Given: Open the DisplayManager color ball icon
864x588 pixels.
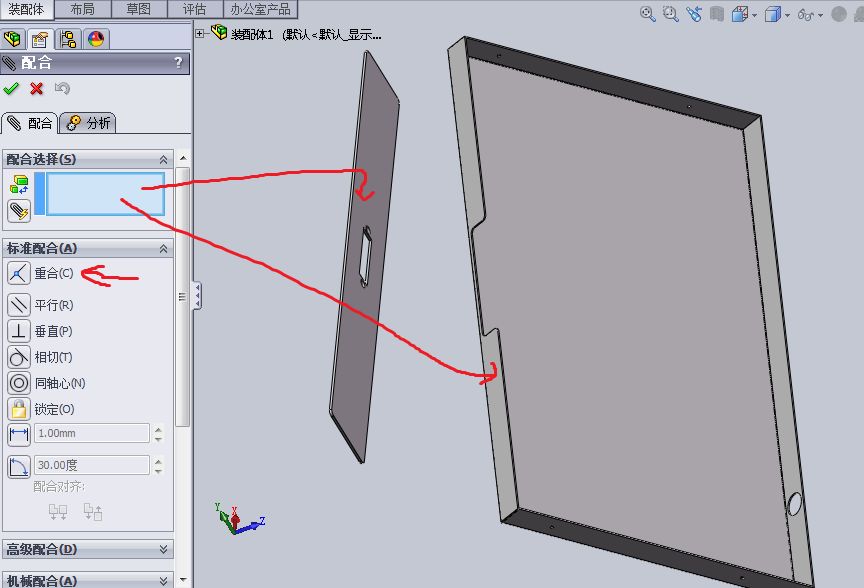Looking at the screenshot, I should (x=96, y=39).
